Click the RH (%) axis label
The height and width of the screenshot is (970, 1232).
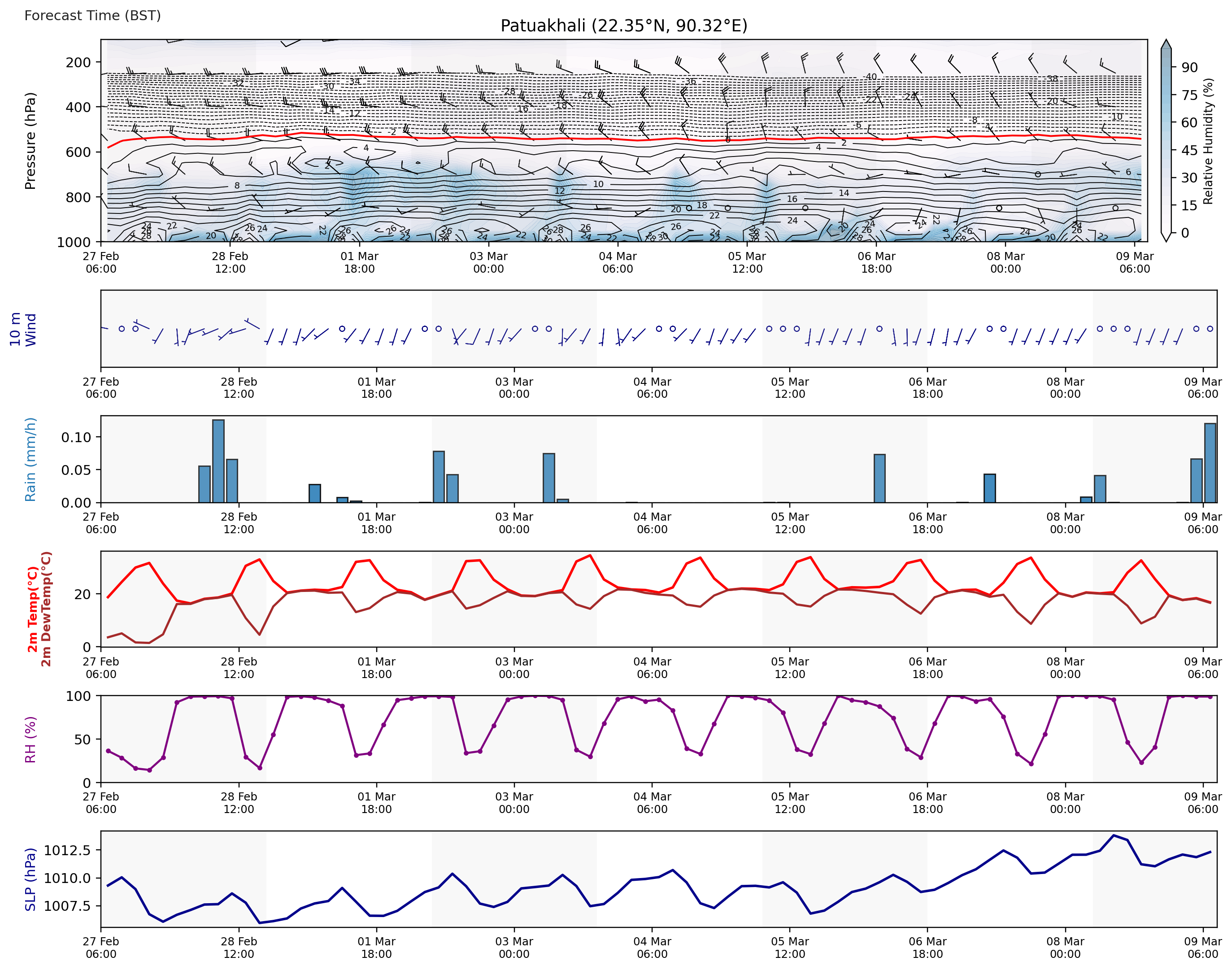(x=30, y=739)
